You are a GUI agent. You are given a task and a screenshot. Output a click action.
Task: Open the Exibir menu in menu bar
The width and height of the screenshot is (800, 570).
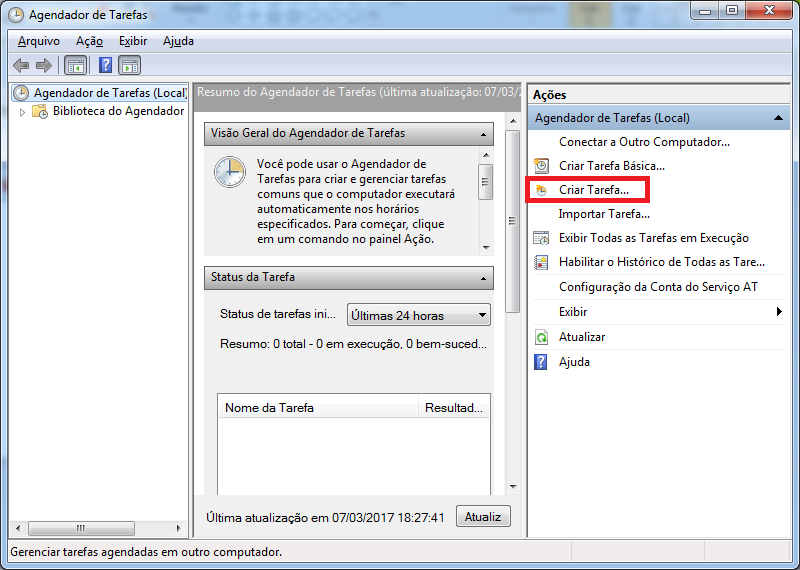click(x=132, y=41)
